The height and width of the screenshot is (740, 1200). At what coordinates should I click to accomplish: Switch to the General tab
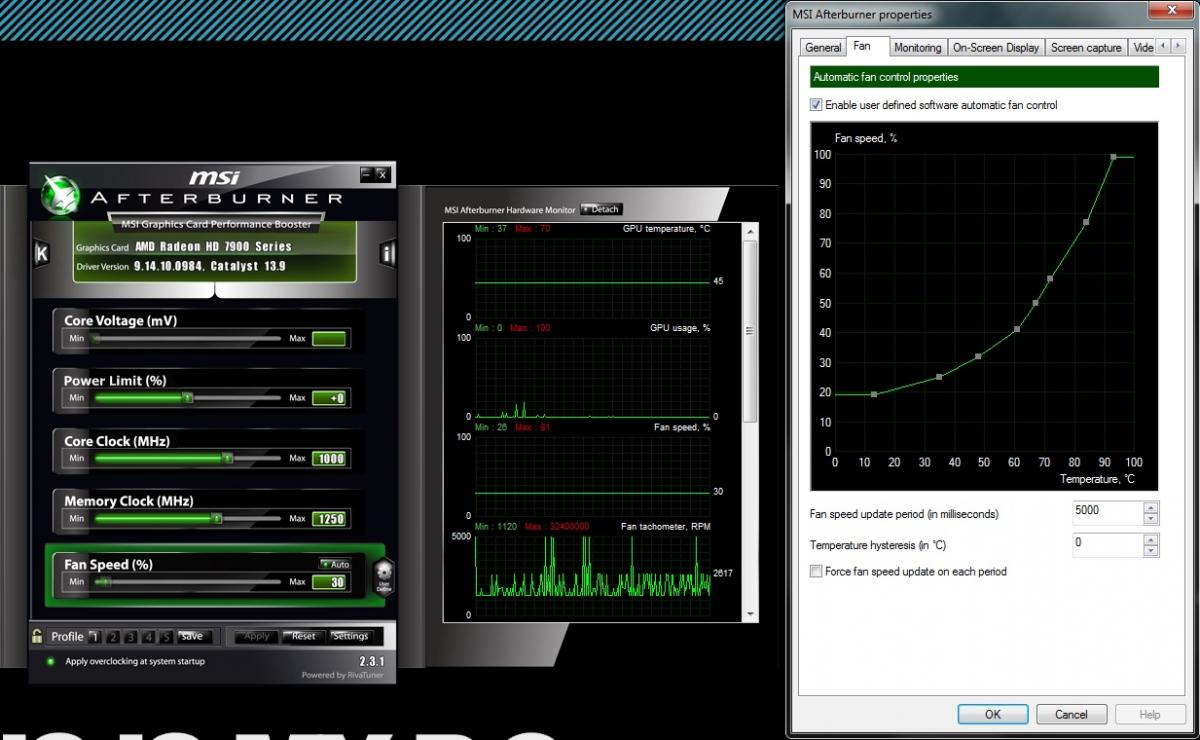tap(823, 47)
